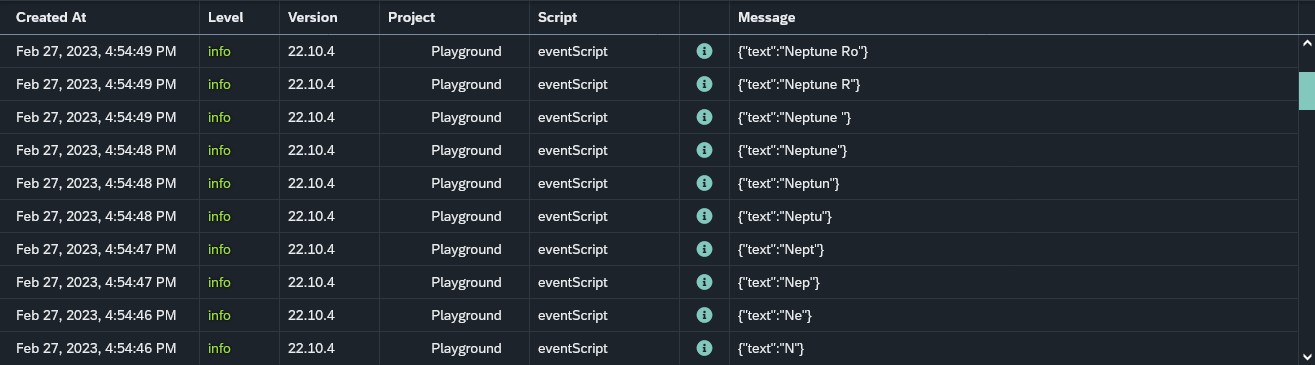This screenshot has height=365, width=1315.
Task: Click info level in {"text":"Ne"} row
Action: (219, 315)
